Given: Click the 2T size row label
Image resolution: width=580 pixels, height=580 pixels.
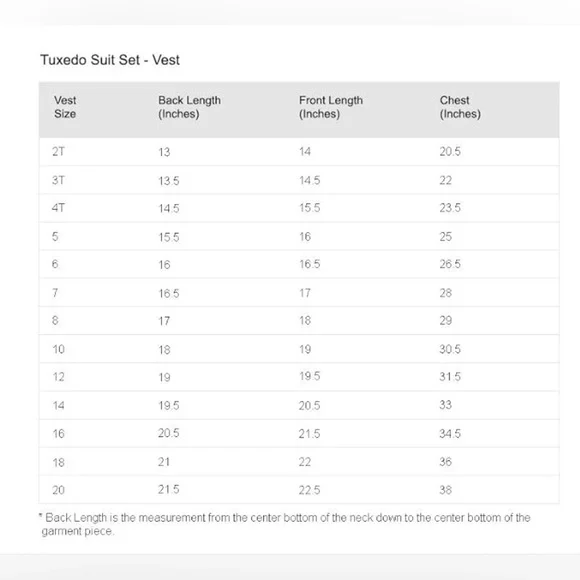Looking at the screenshot, I should 58,151.
